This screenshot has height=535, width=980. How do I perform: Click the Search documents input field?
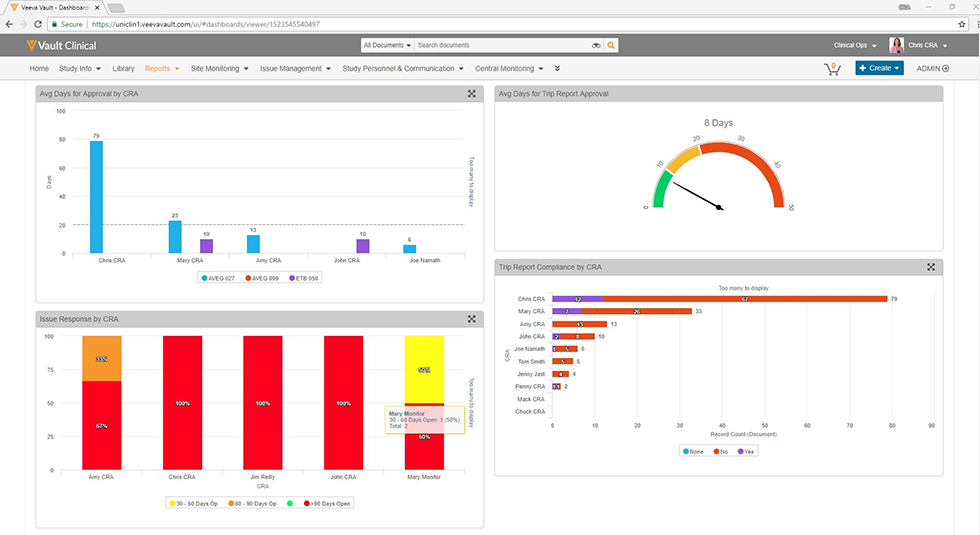pyautogui.click(x=500, y=45)
